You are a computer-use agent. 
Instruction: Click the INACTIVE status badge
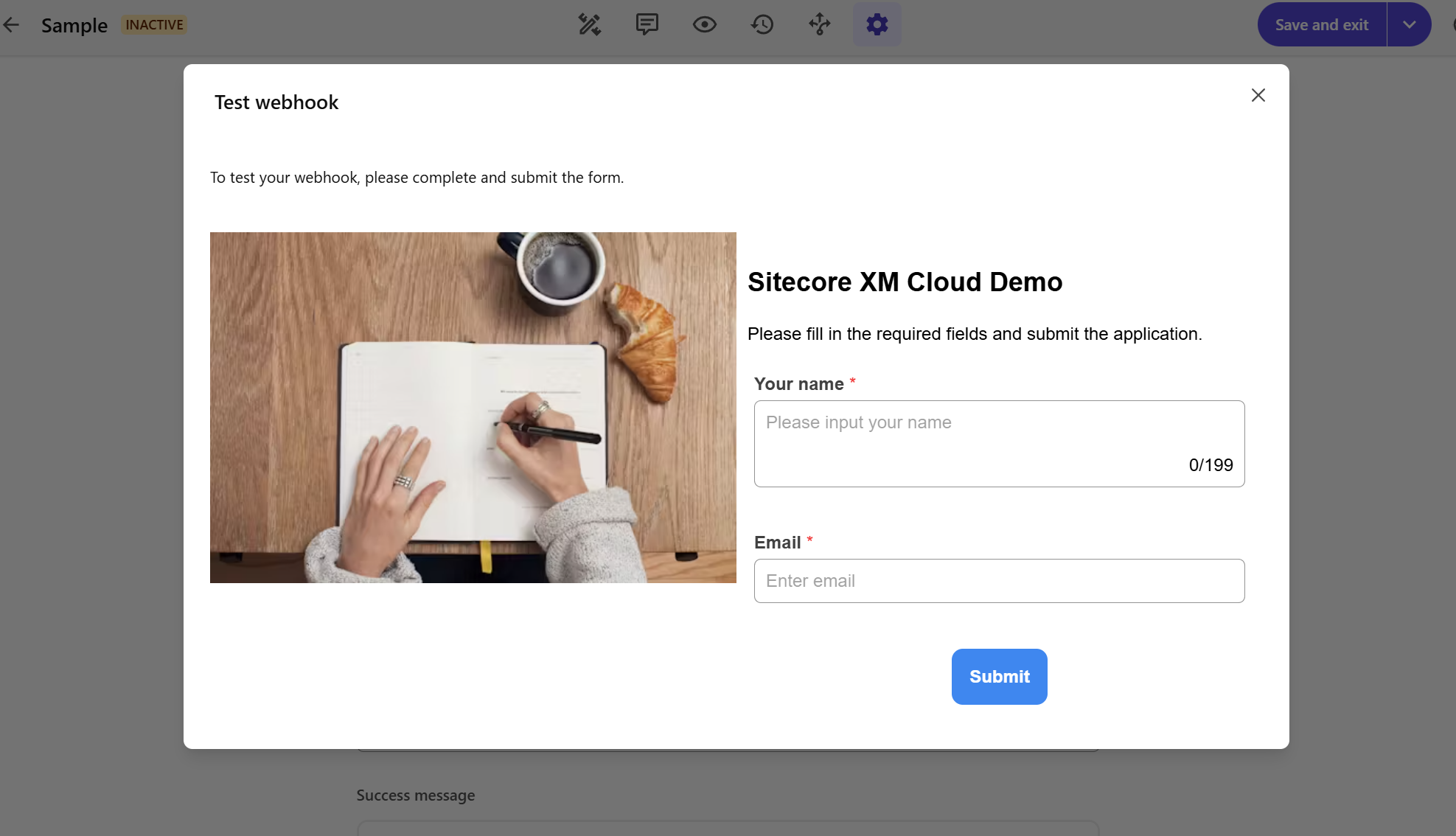click(x=154, y=25)
